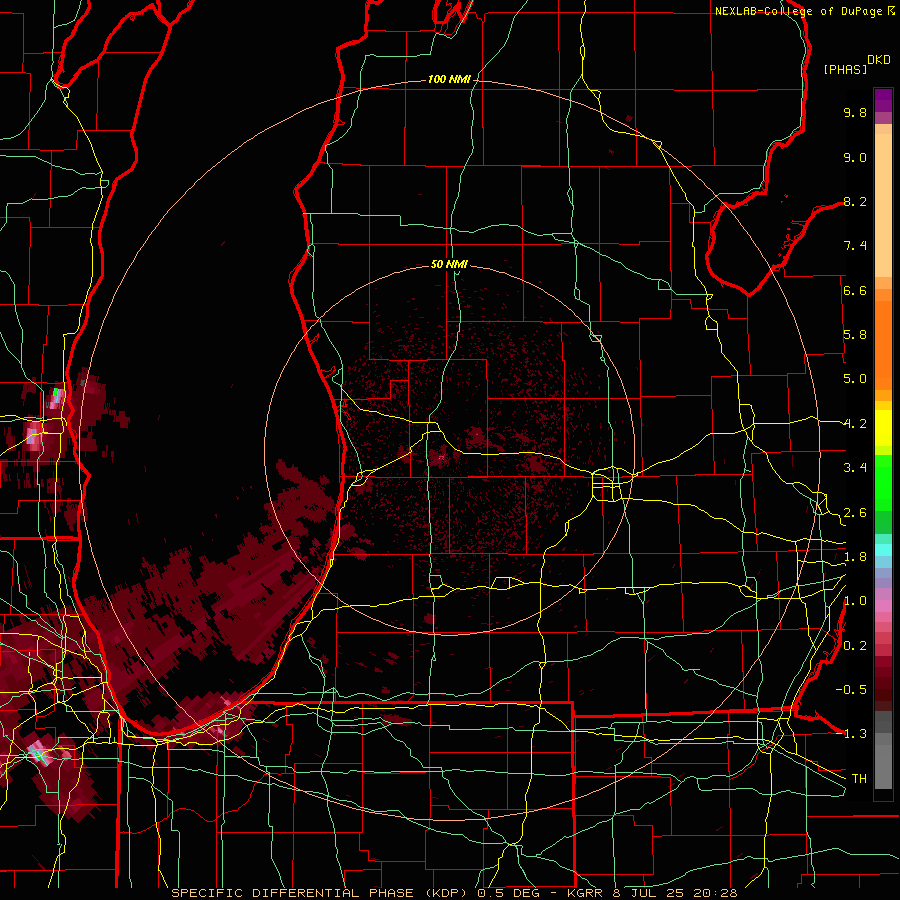
Task: Click the TH threshold label
Action: [859, 779]
